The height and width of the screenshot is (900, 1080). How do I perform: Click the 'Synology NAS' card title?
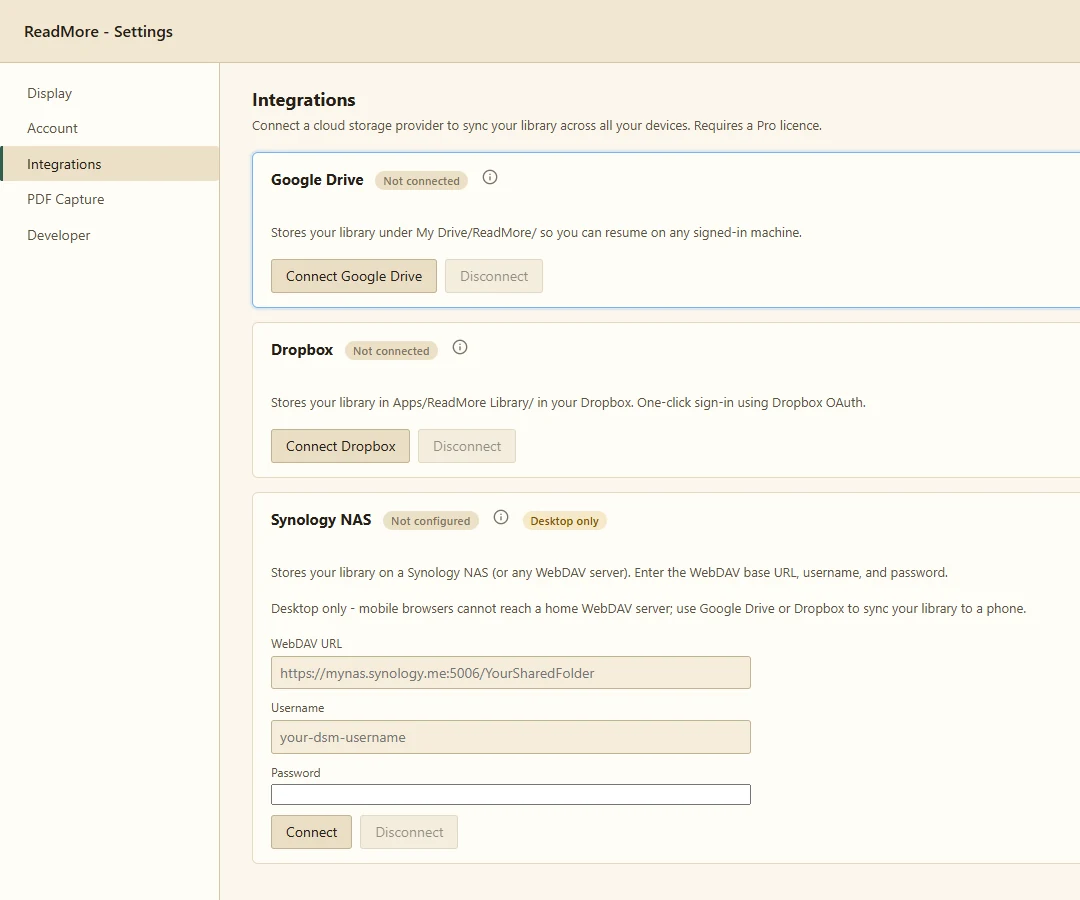pyautogui.click(x=321, y=520)
